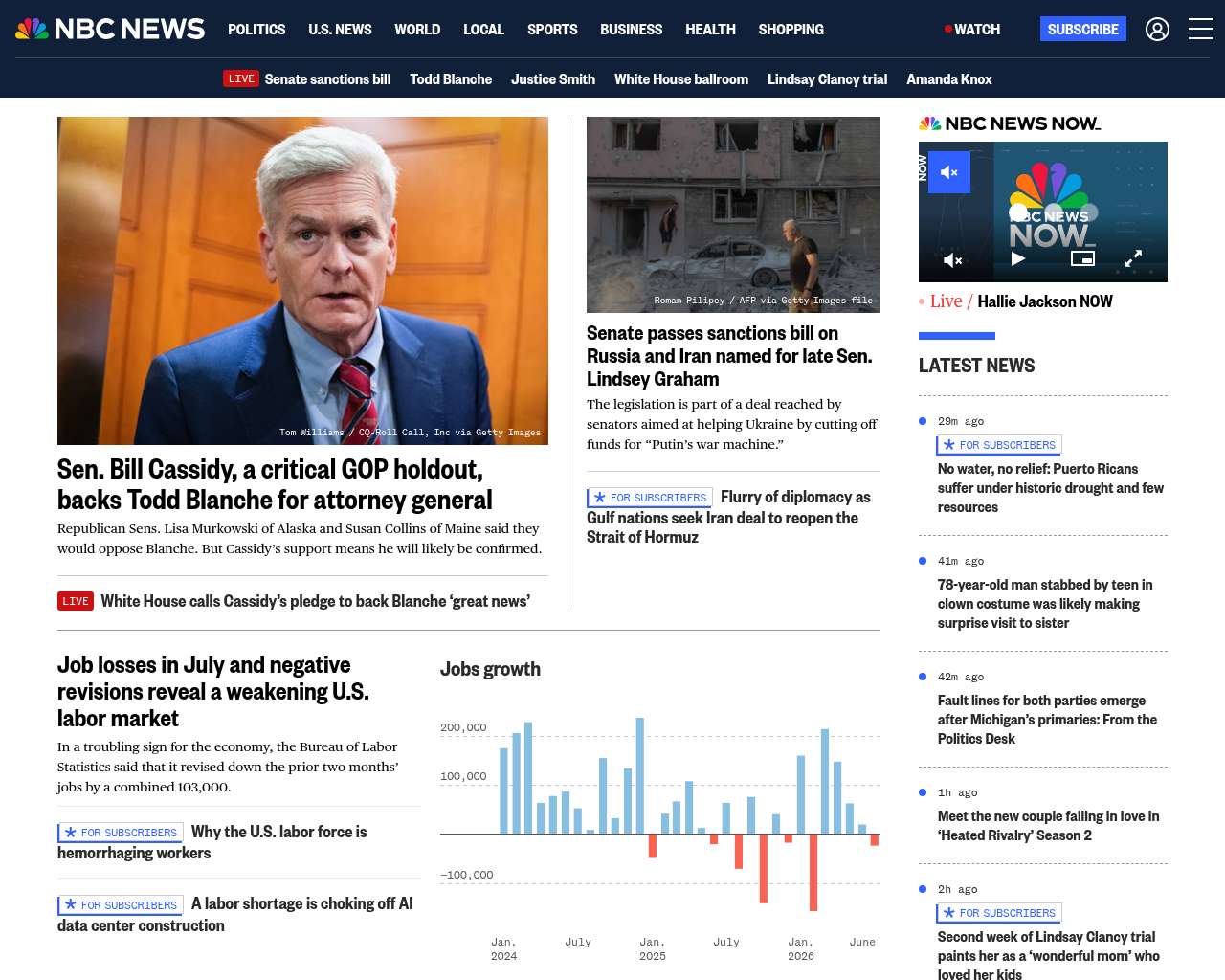
Task: Select World in the top navigation
Action: 417,30
